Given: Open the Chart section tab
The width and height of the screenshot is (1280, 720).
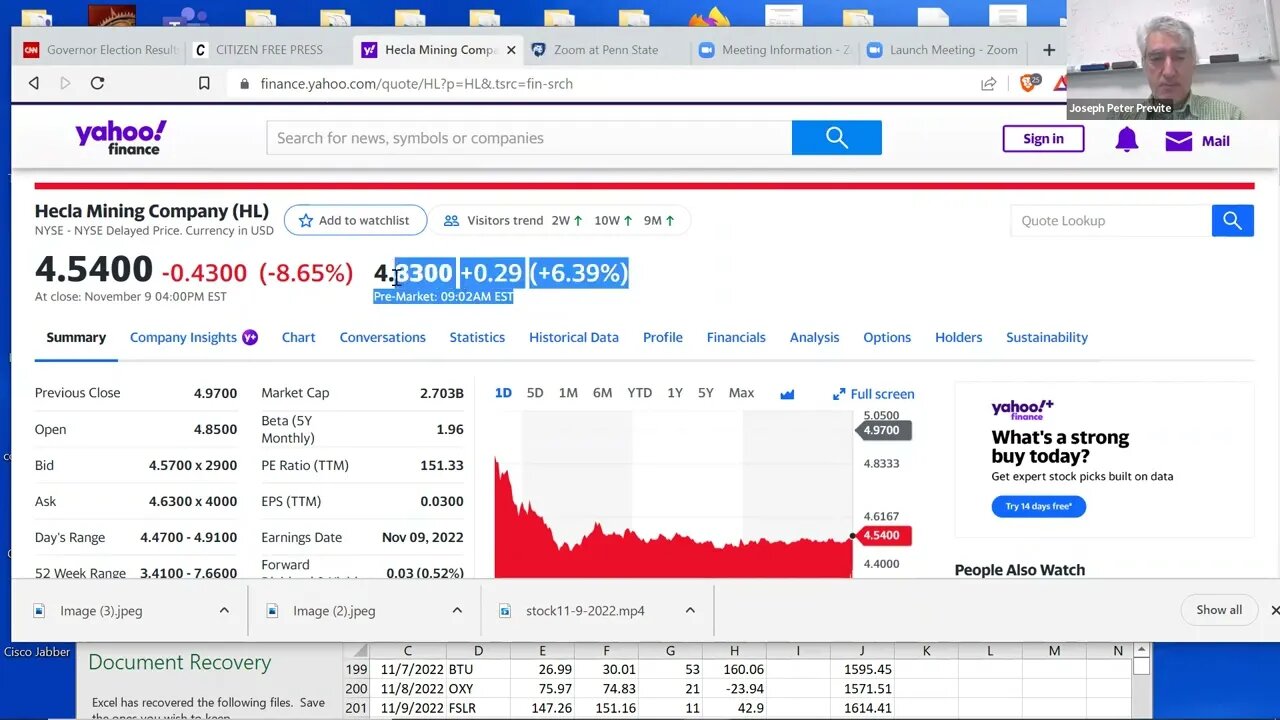Looking at the screenshot, I should tap(298, 338).
